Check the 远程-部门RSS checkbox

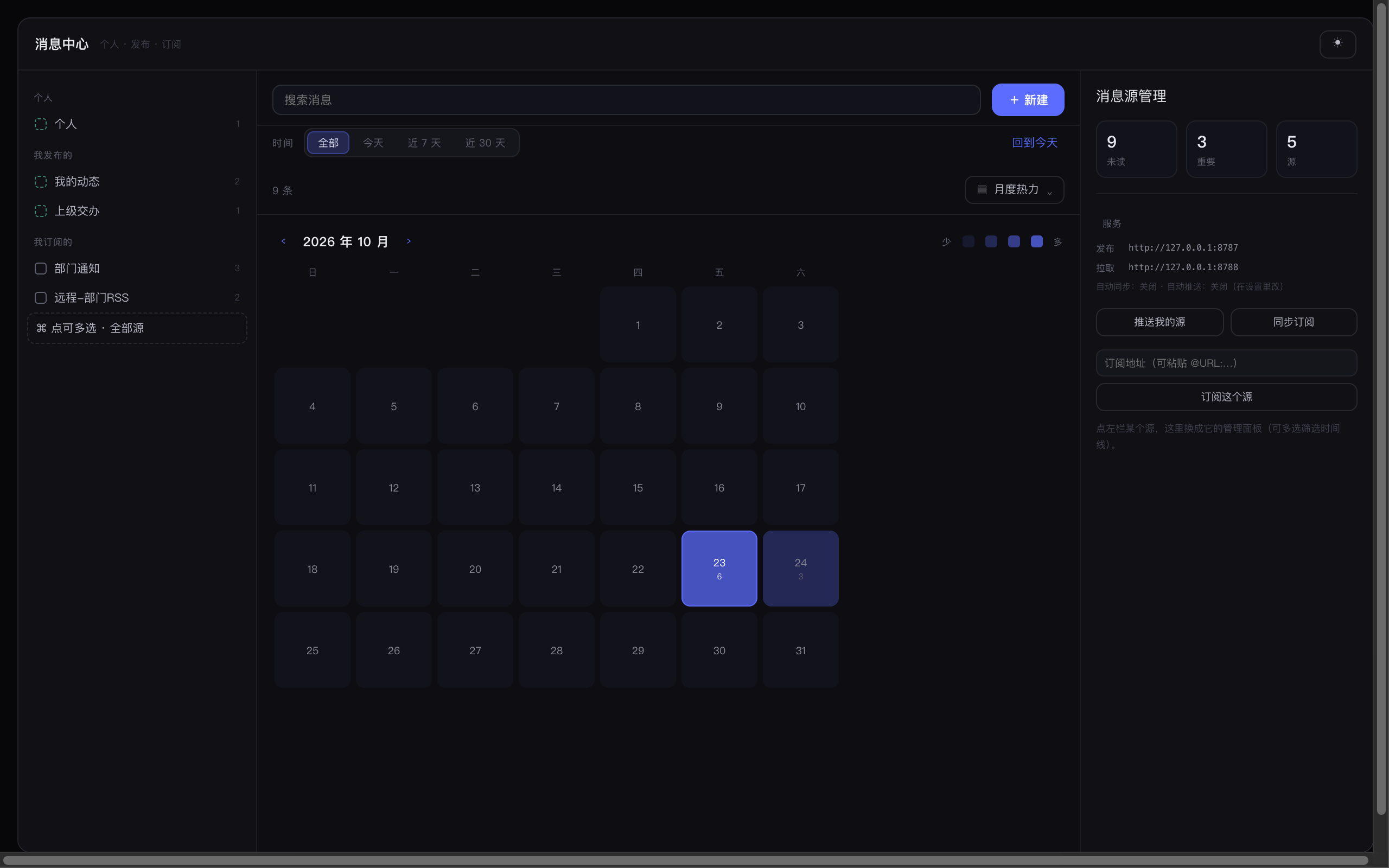[x=41, y=297]
